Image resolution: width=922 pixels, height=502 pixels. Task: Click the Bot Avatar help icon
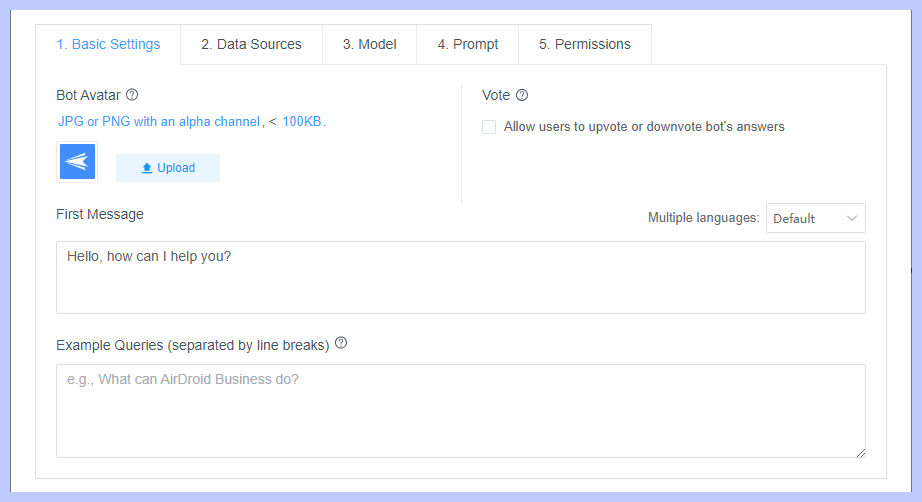(x=132, y=95)
